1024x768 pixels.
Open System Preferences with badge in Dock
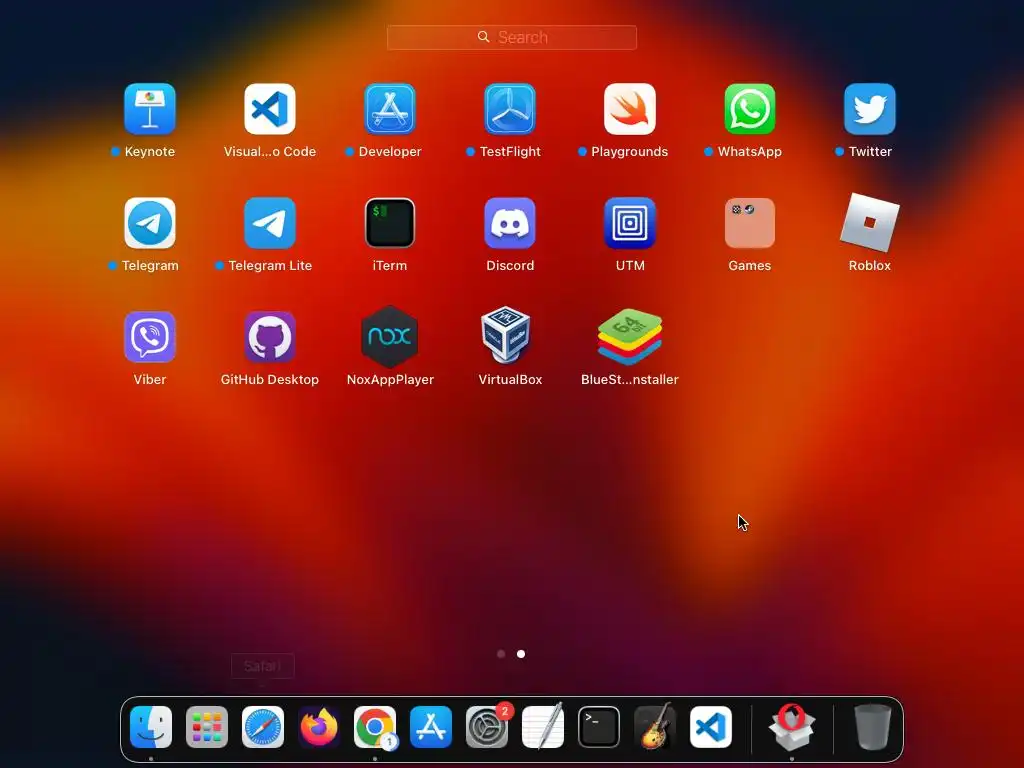pyautogui.click(x=487, y=727)
